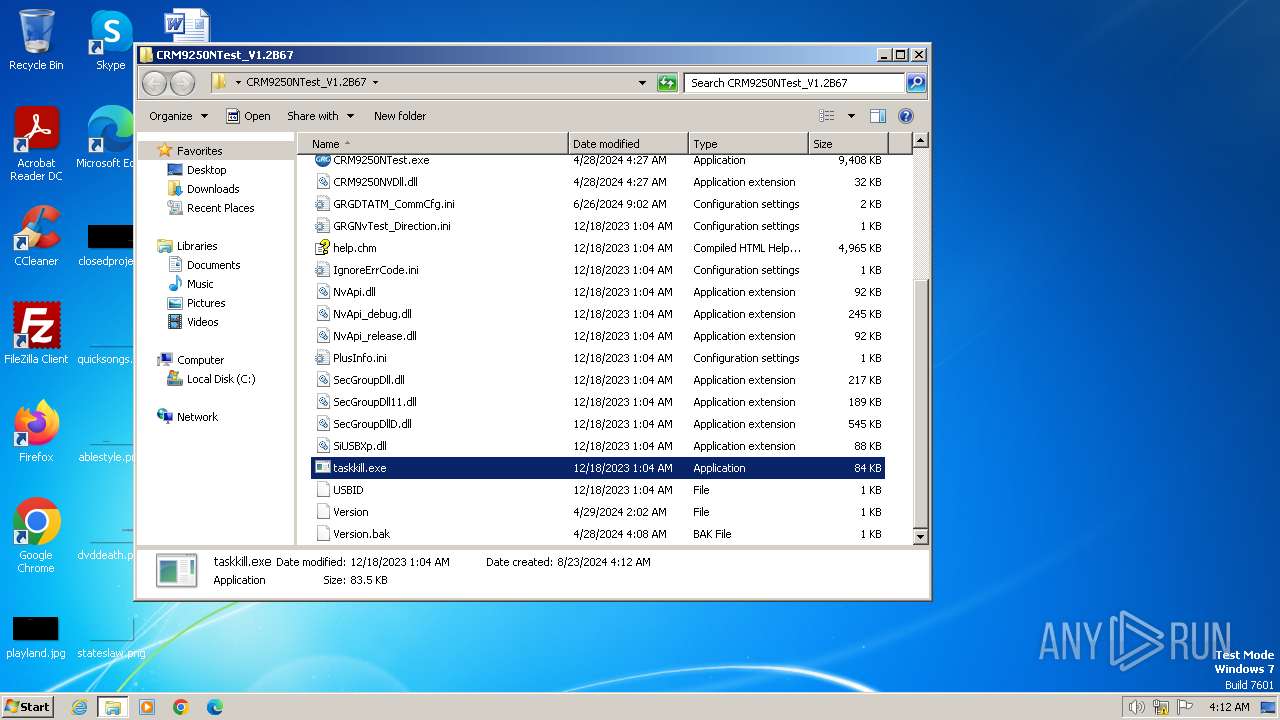This screenshot has width=1280, height=720.
Task: Select Computer in navigation pane
Action: 200,360
